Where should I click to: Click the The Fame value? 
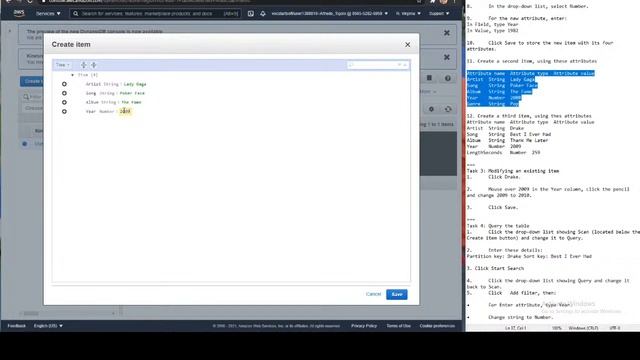[131, 102]
